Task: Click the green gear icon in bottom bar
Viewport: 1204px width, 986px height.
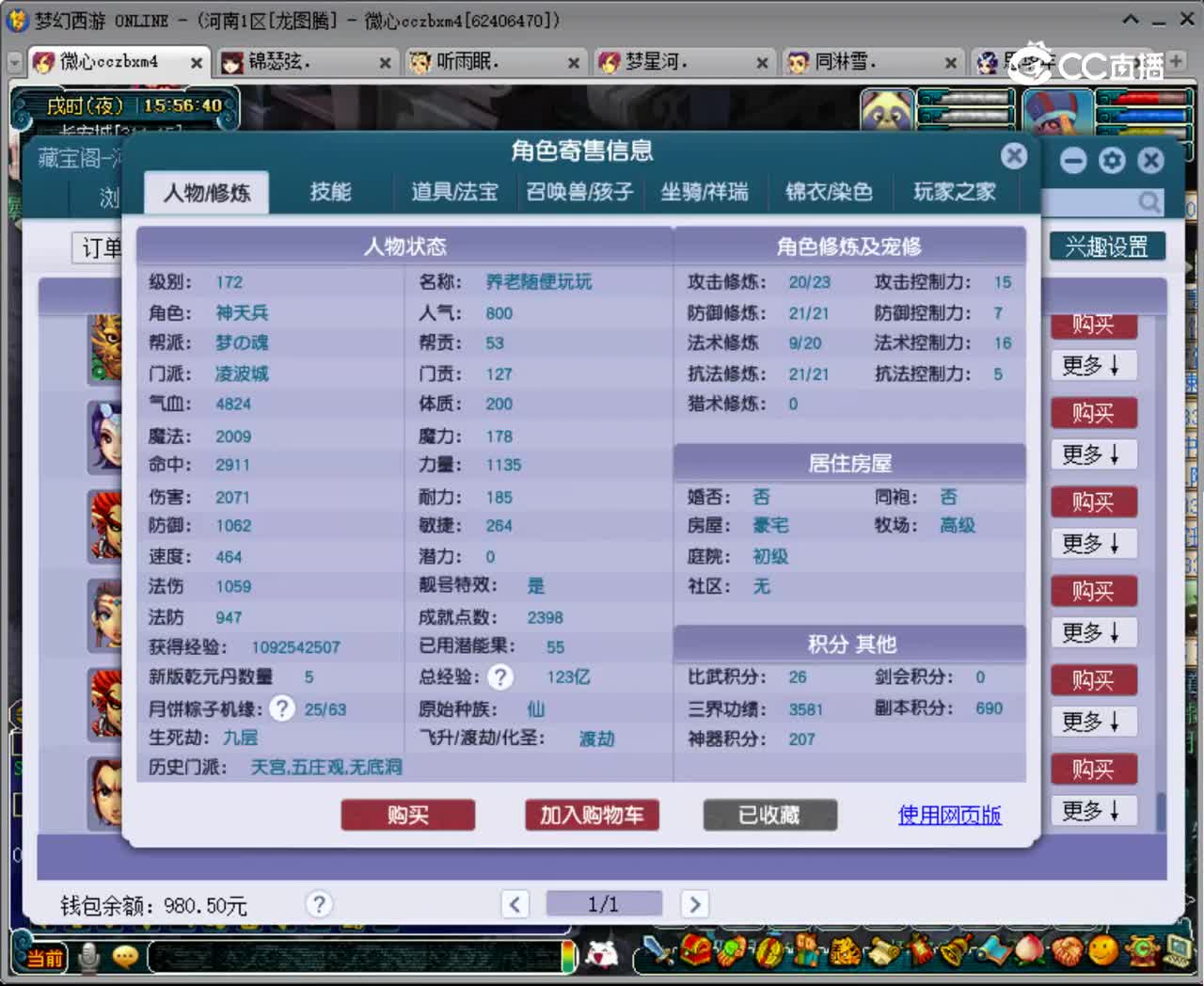Action: click(1141, 952)
